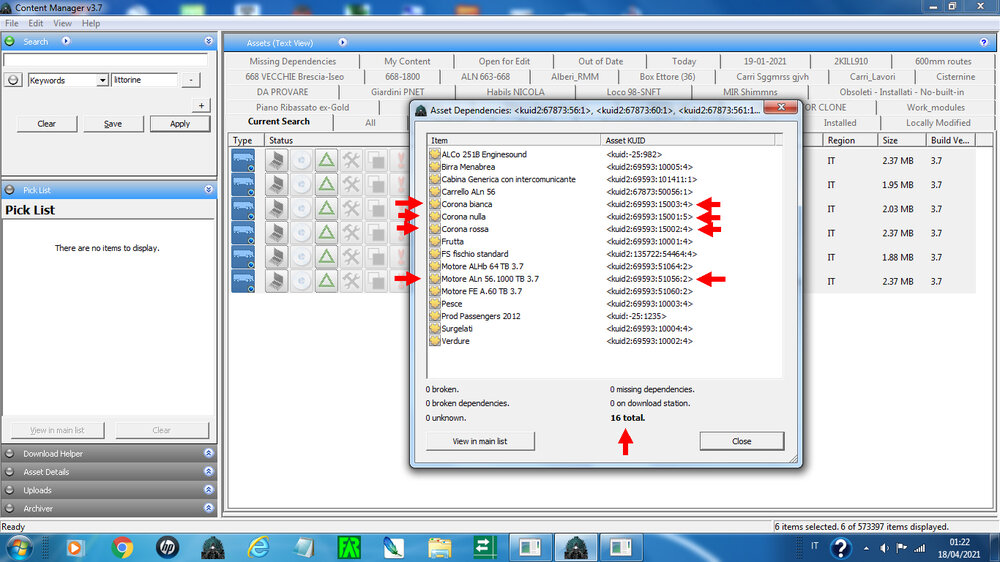The image size is (1000, 562).
Task: Open the Assets (Text View) arrow menu
Action: coord(342,43)
